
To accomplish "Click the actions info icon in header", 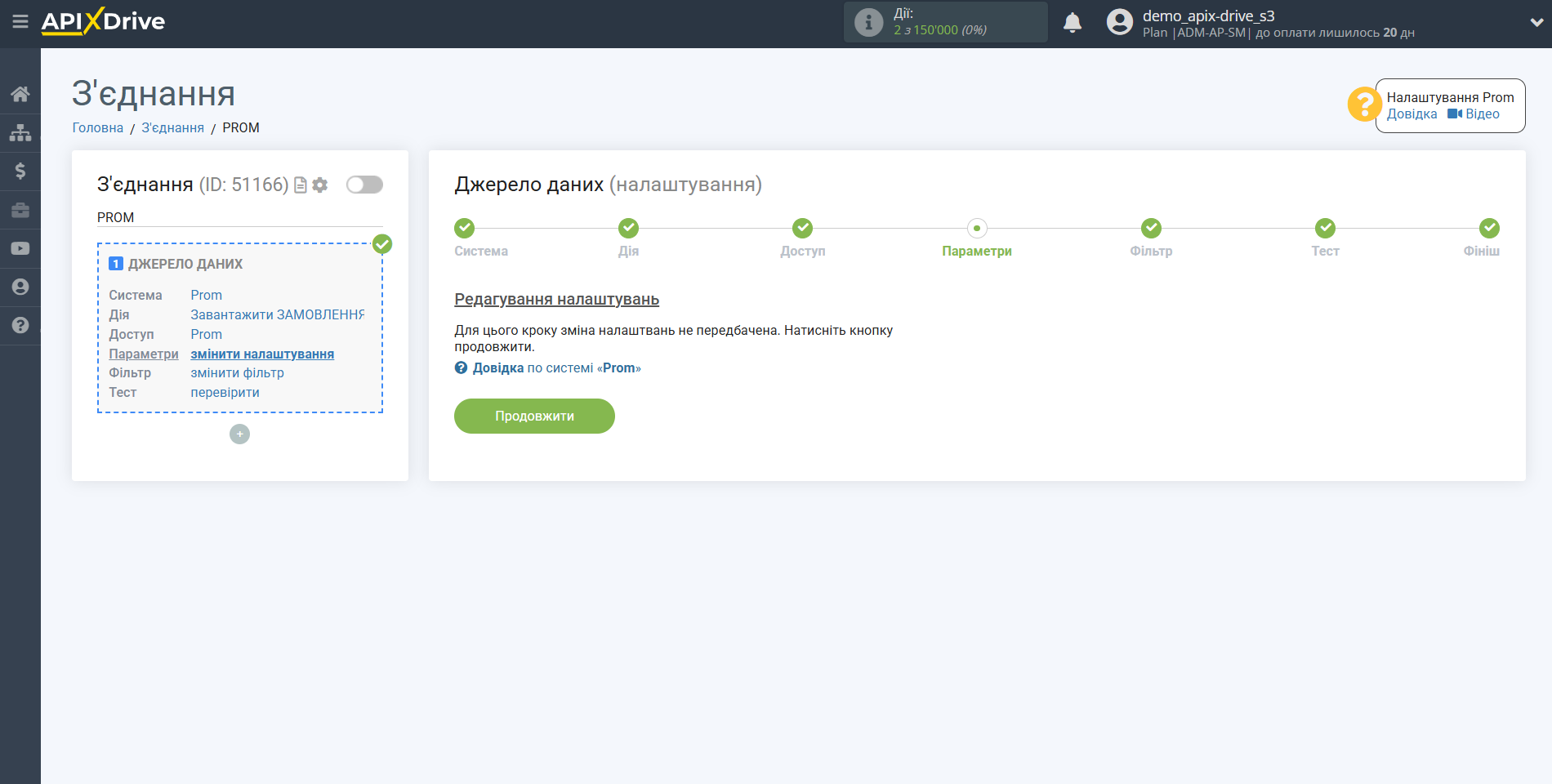I will [868, 22].
